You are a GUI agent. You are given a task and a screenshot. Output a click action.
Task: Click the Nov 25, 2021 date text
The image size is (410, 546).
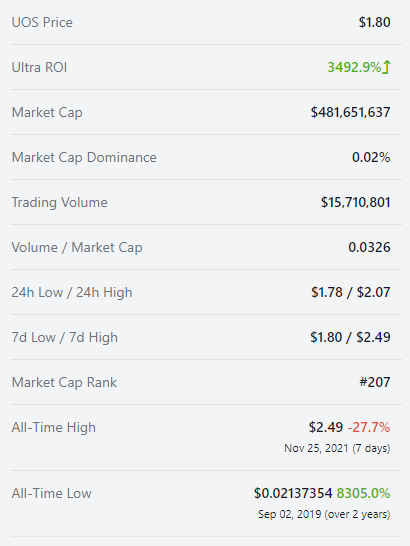[x=316, y=448]
